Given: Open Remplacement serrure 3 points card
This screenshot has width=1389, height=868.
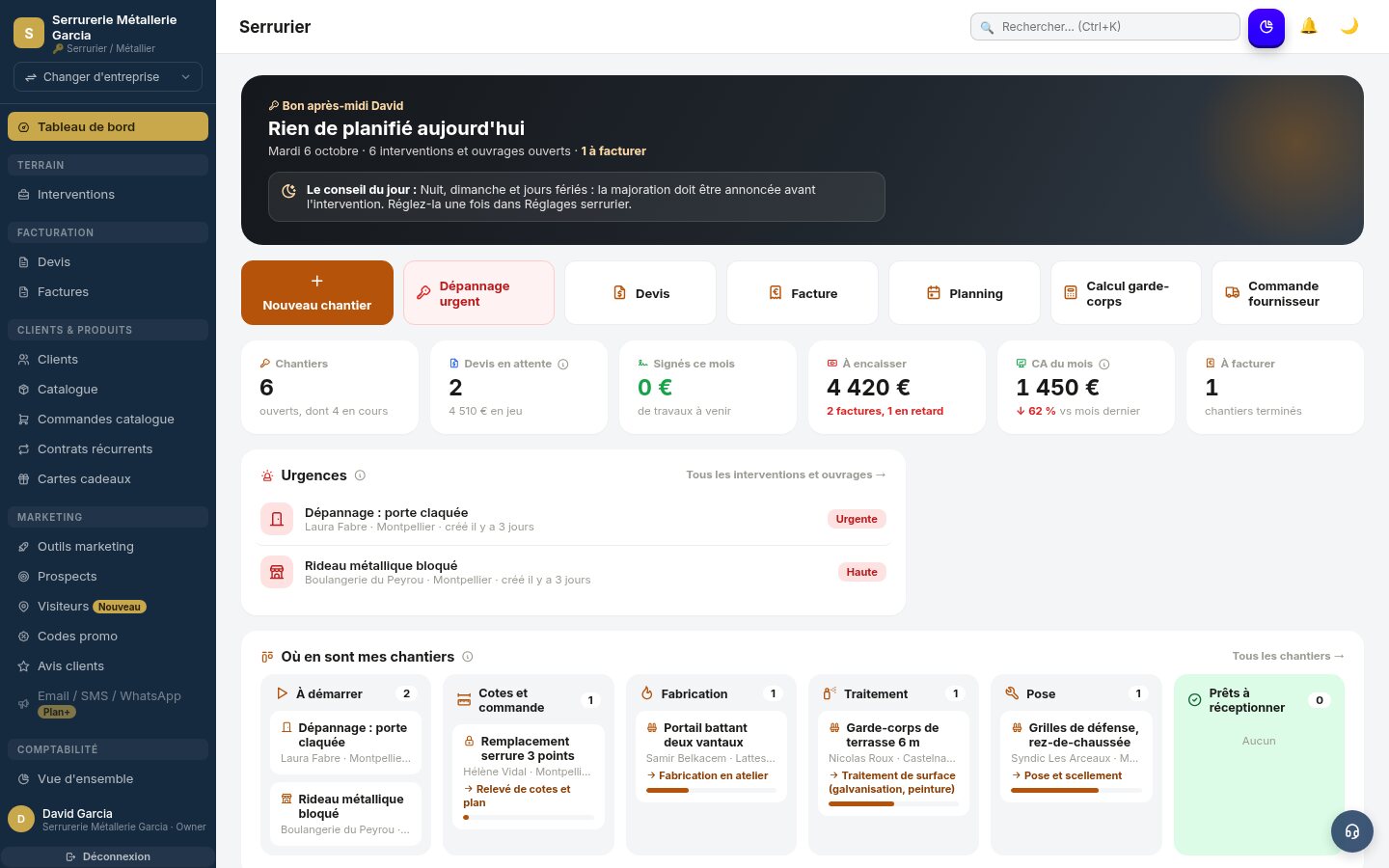Looking at the screenshot, I should pyautogui.click(x=529, y=776).
